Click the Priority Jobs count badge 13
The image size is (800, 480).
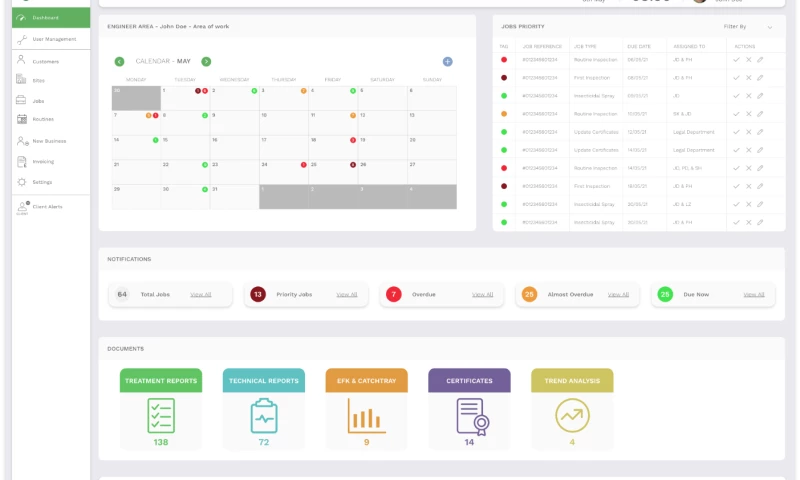258,294
